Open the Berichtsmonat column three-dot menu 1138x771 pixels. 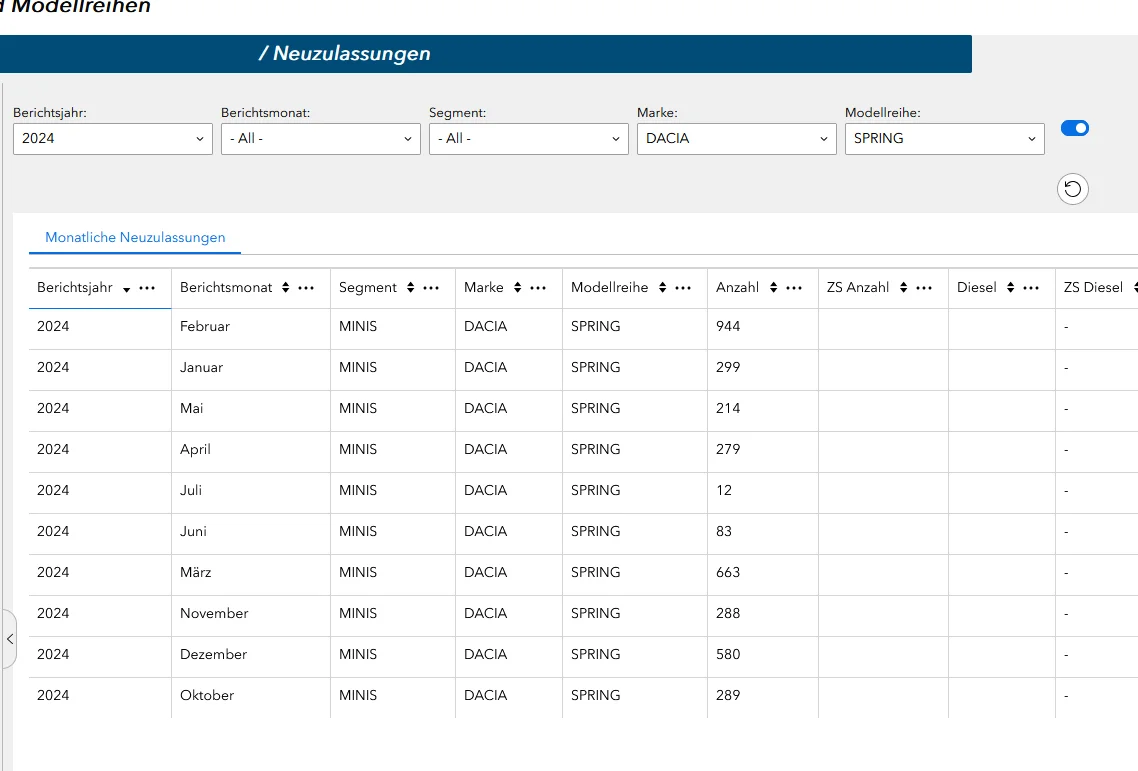pos(307,288)
